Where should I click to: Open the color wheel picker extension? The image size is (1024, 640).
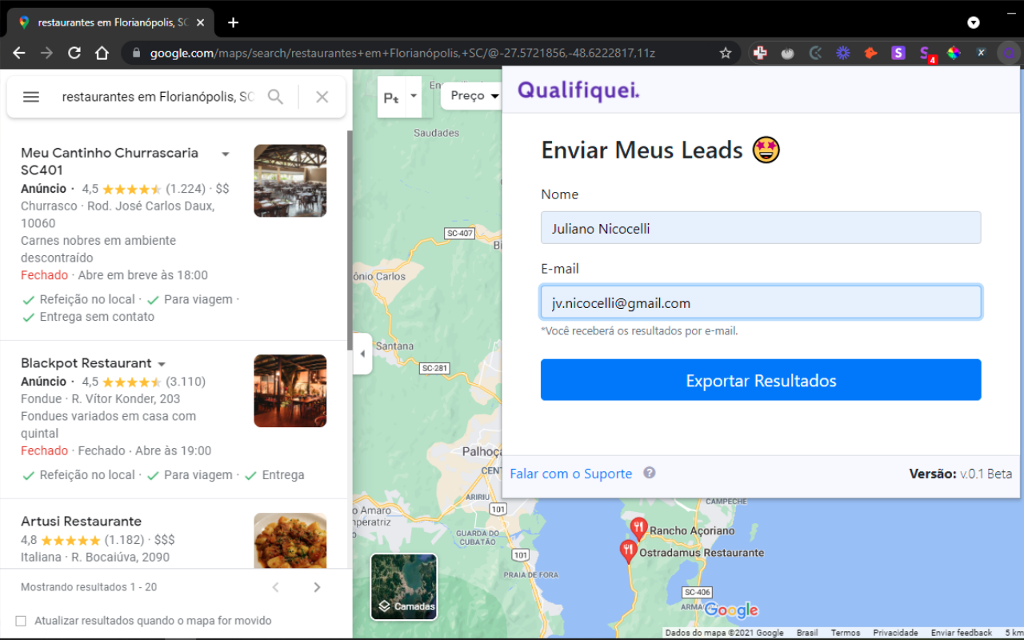click(x=953, y=53)
